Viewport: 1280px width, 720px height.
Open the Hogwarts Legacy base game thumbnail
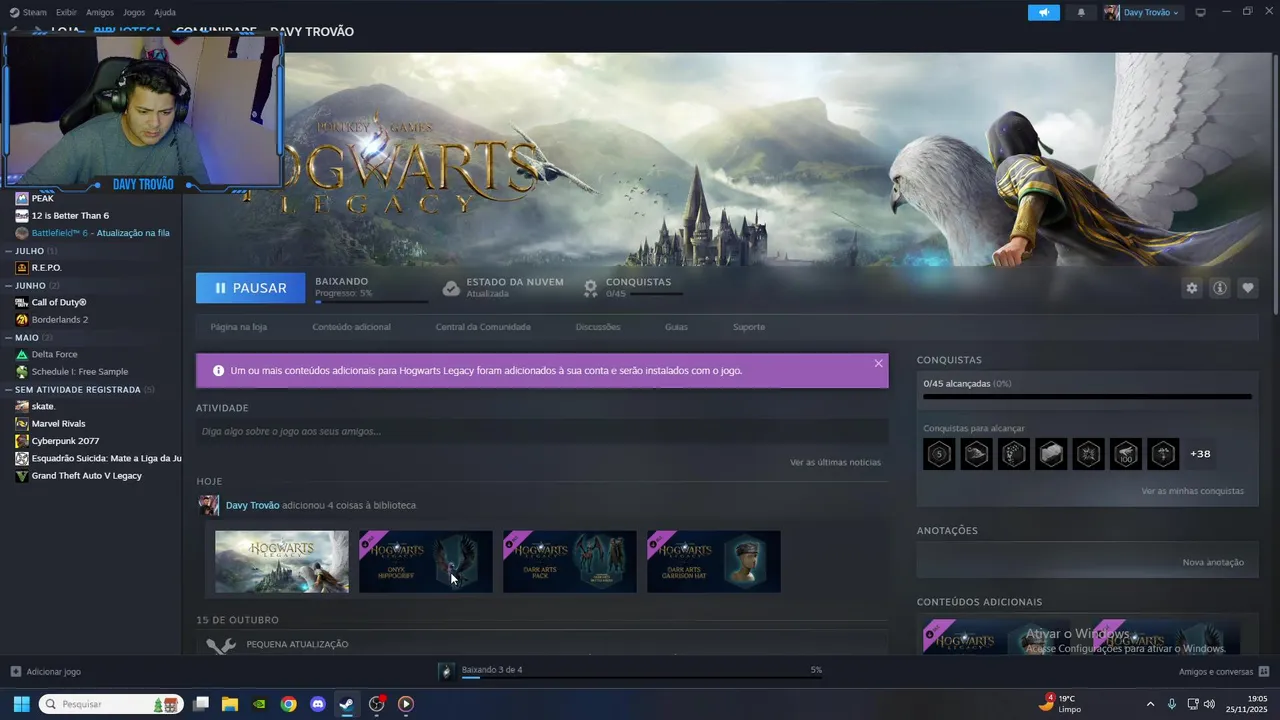tap(282, 562)
